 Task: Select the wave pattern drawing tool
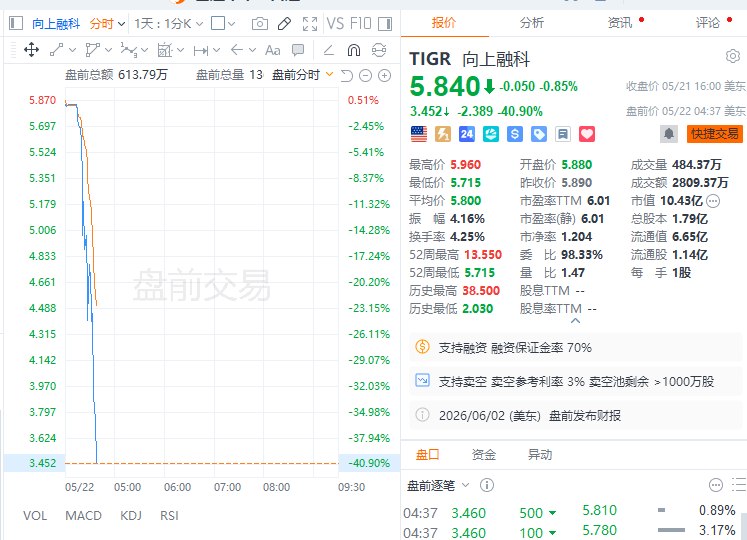click(129, 50)
